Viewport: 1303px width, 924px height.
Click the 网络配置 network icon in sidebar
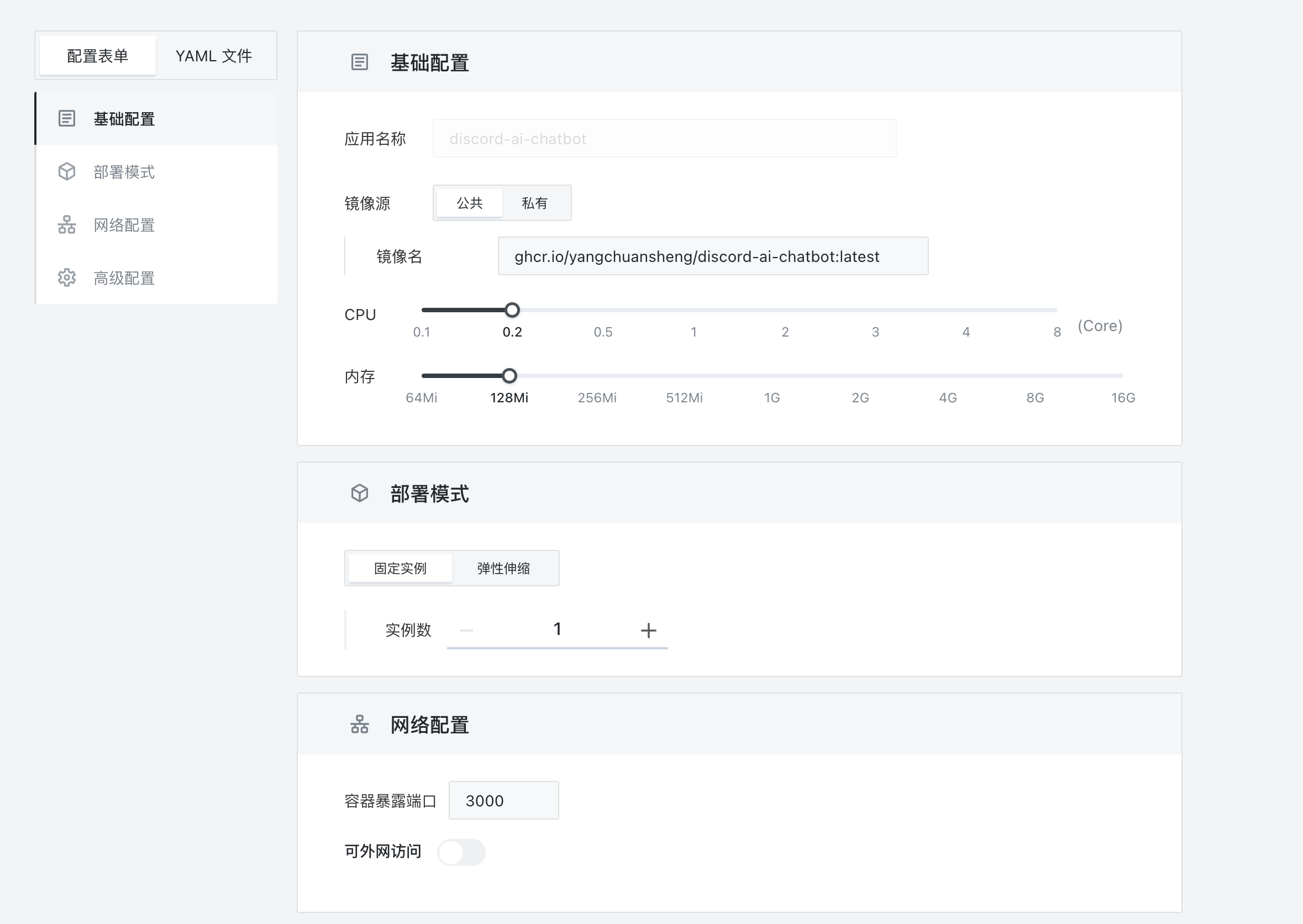pyautogui.click(x=66, y=225)
